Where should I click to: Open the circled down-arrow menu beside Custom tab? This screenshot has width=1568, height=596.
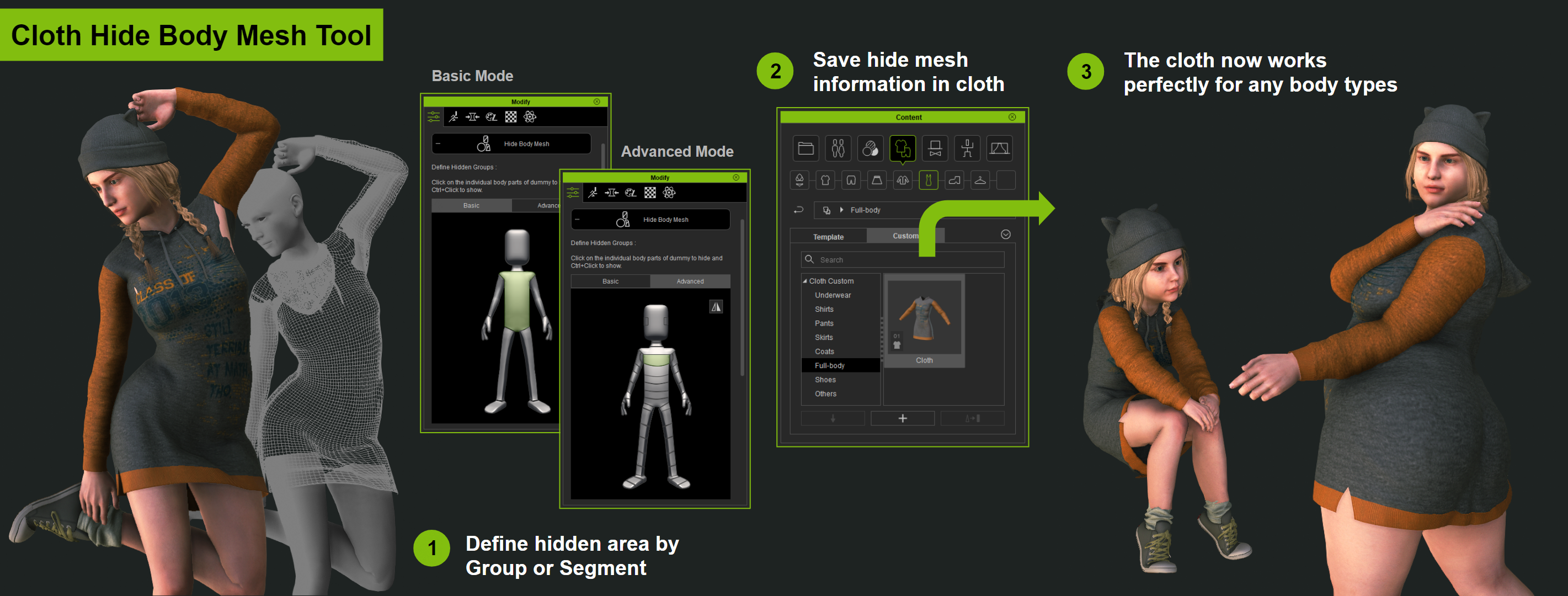pos(1006,235)
